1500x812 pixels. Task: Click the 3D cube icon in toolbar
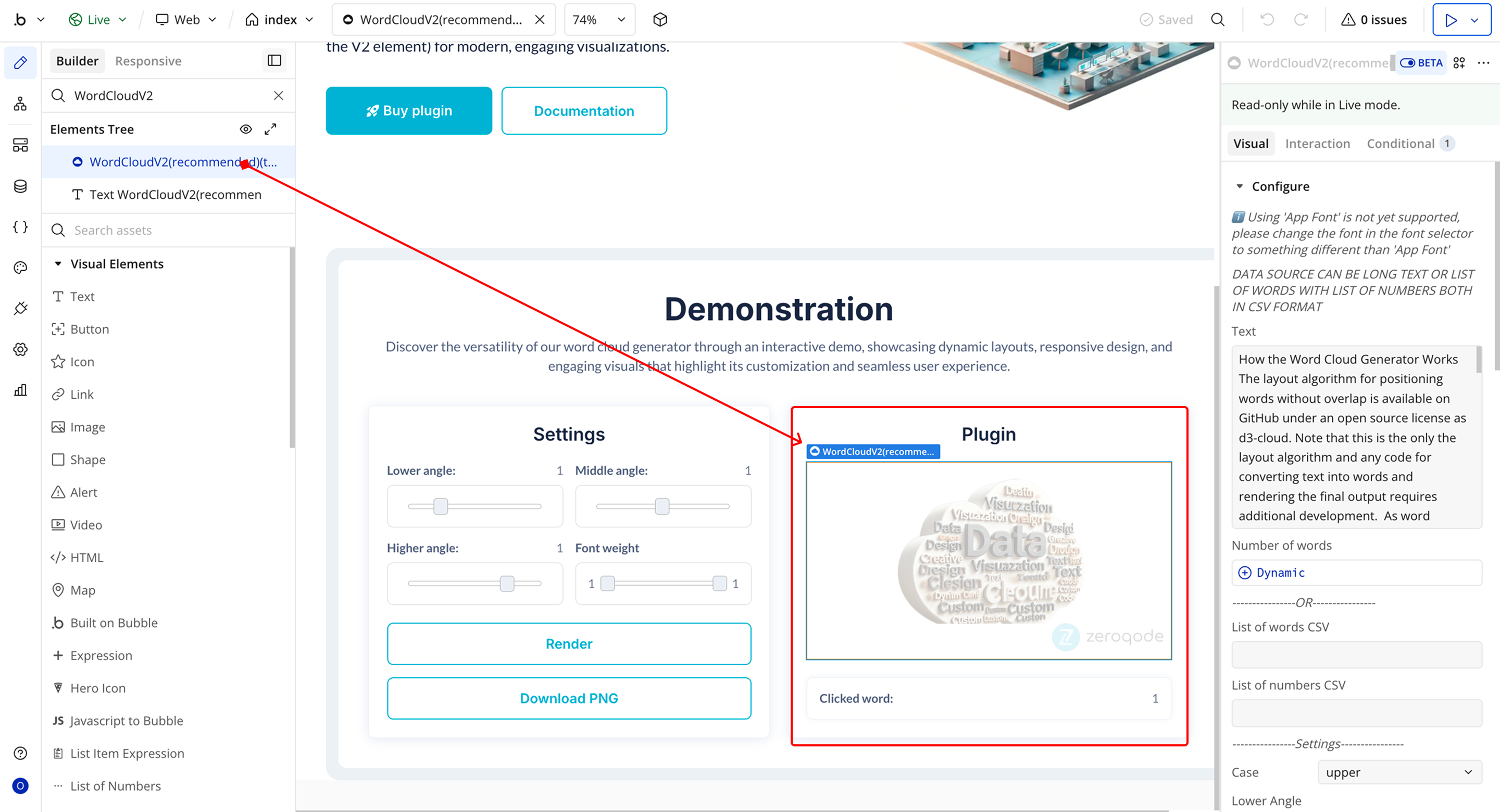tap(660, 20)
